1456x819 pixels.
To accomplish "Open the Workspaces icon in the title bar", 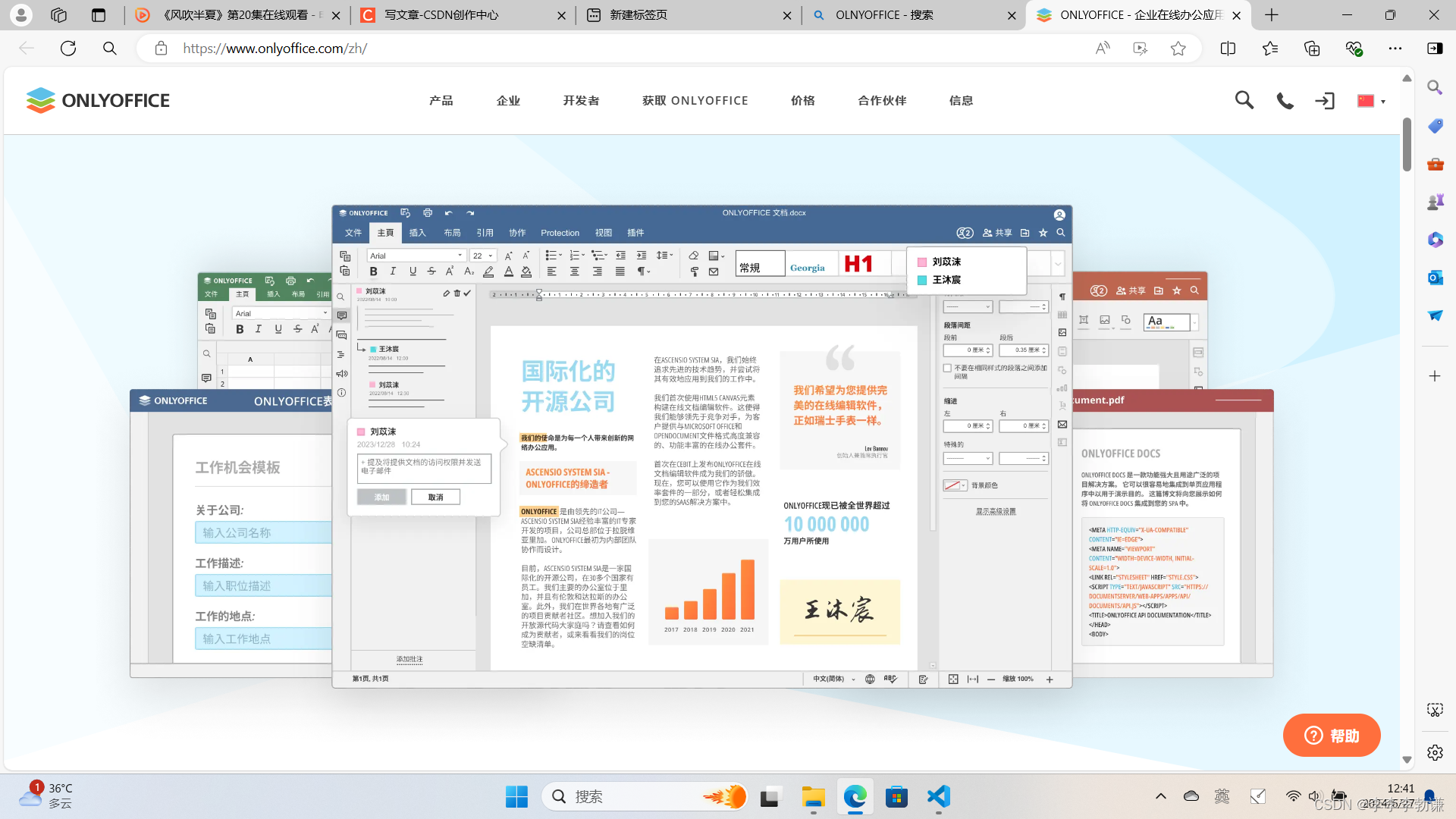I will point(59,14).
